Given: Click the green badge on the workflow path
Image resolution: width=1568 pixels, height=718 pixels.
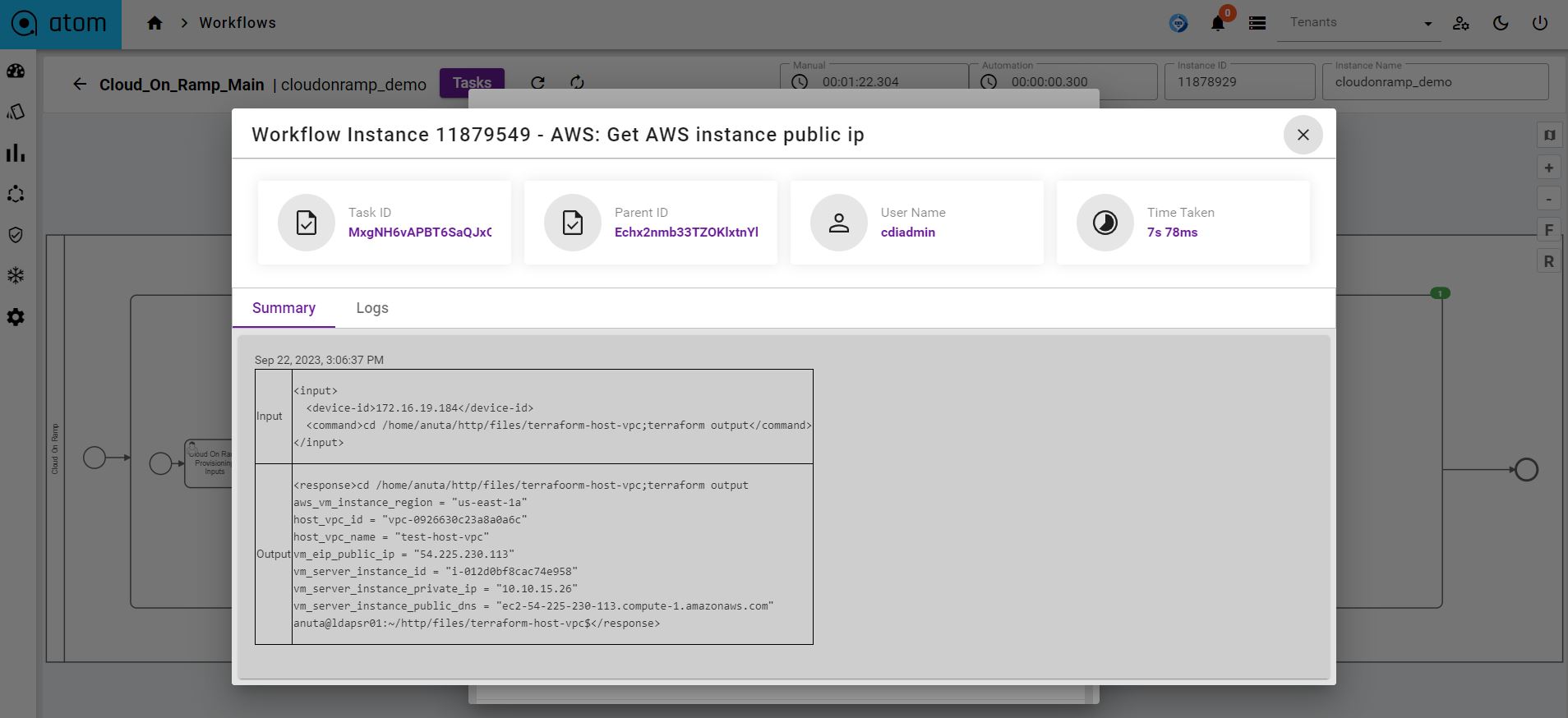Looking at the screenshot, I should tap(1440, 293).
